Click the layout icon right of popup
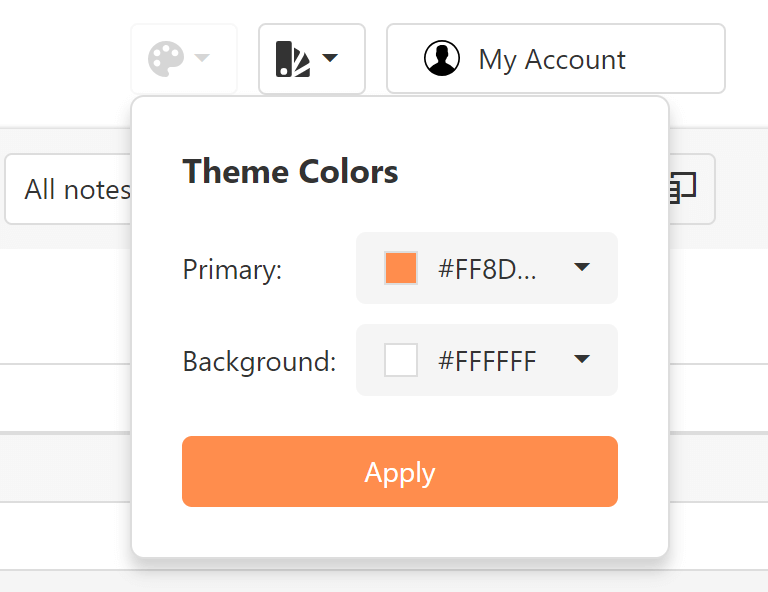This screenshot has height=592, width=768. tap(683, 188)
